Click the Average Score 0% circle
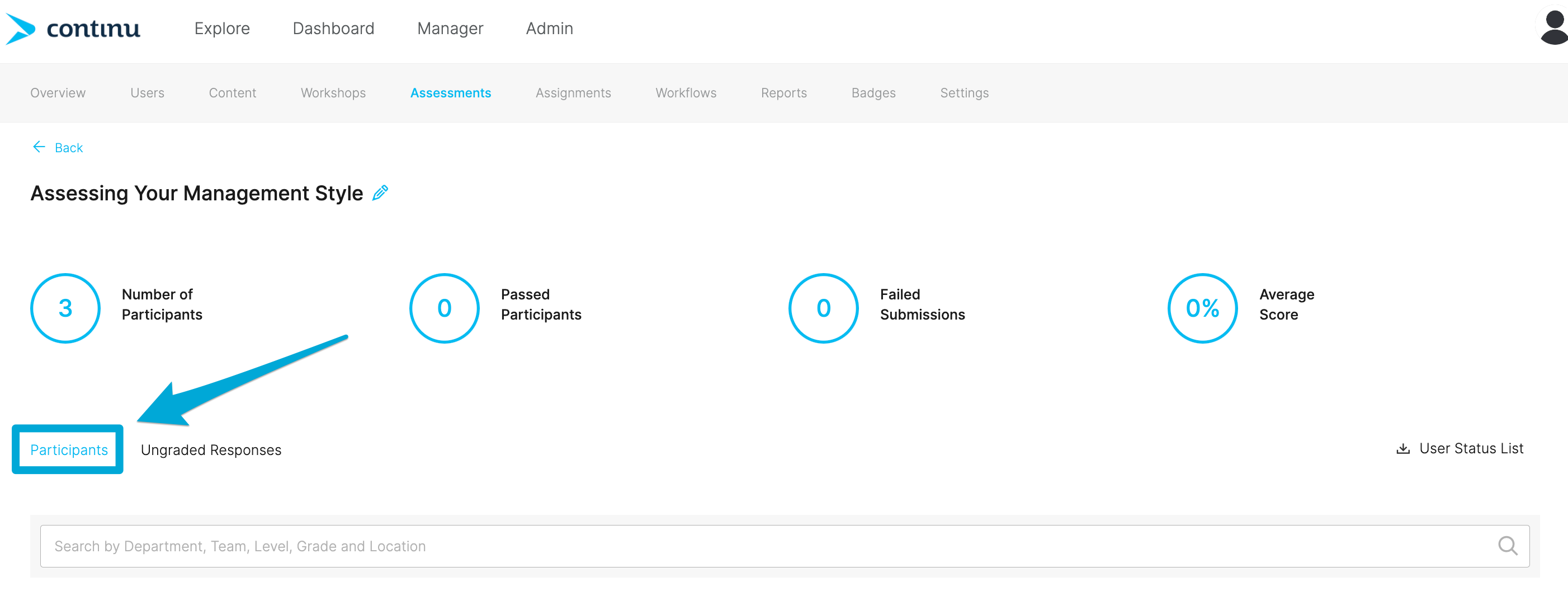This screenshot has width=1568, height=591. tap(1203, 308)
